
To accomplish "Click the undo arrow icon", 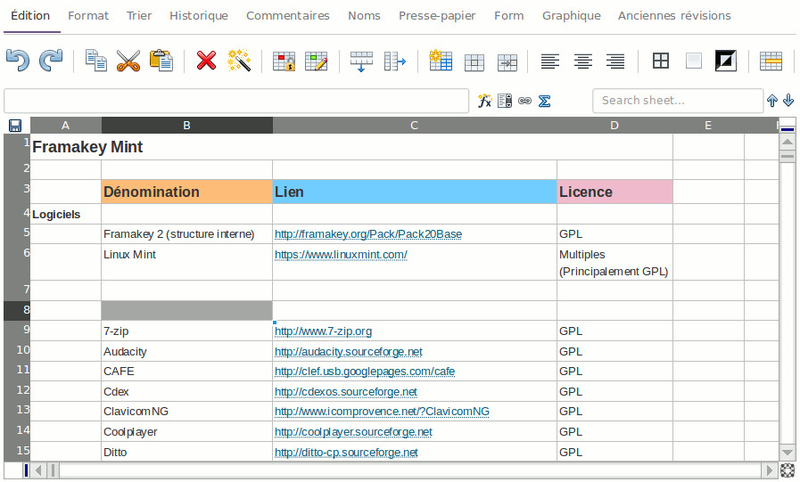I will click(x=17, y=61).
